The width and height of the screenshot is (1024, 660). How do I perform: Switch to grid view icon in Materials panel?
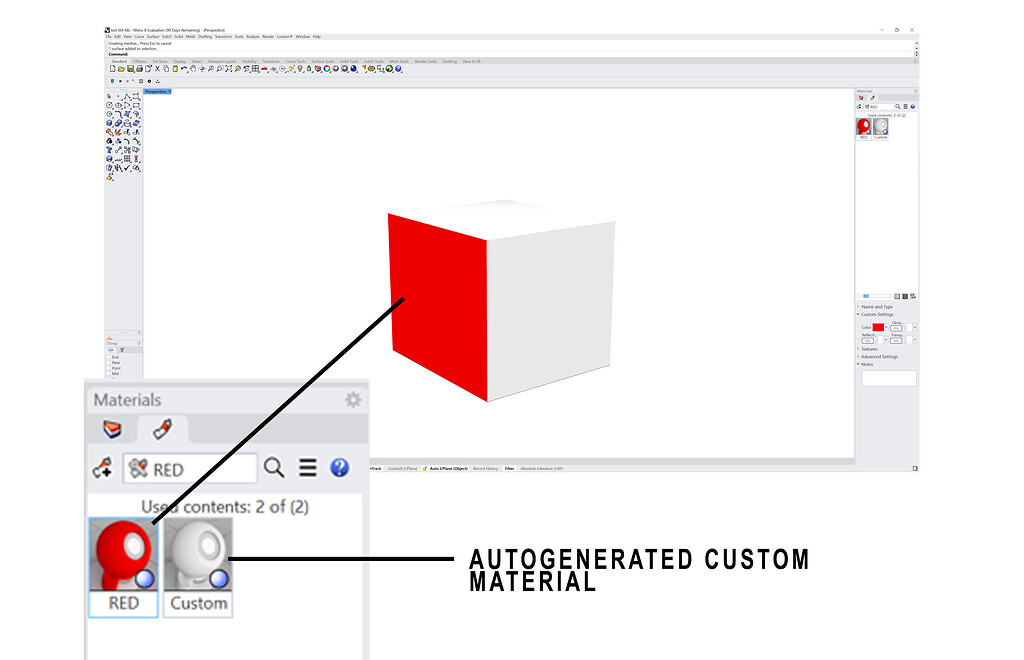tap(913, 296)
